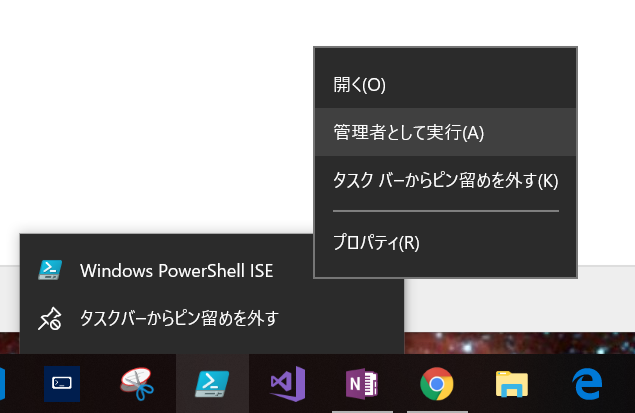The height and width of the screenshot is (413, 635).
Task: Open プロパティ(R) from the context menu
Action: (x=445, y=242)
